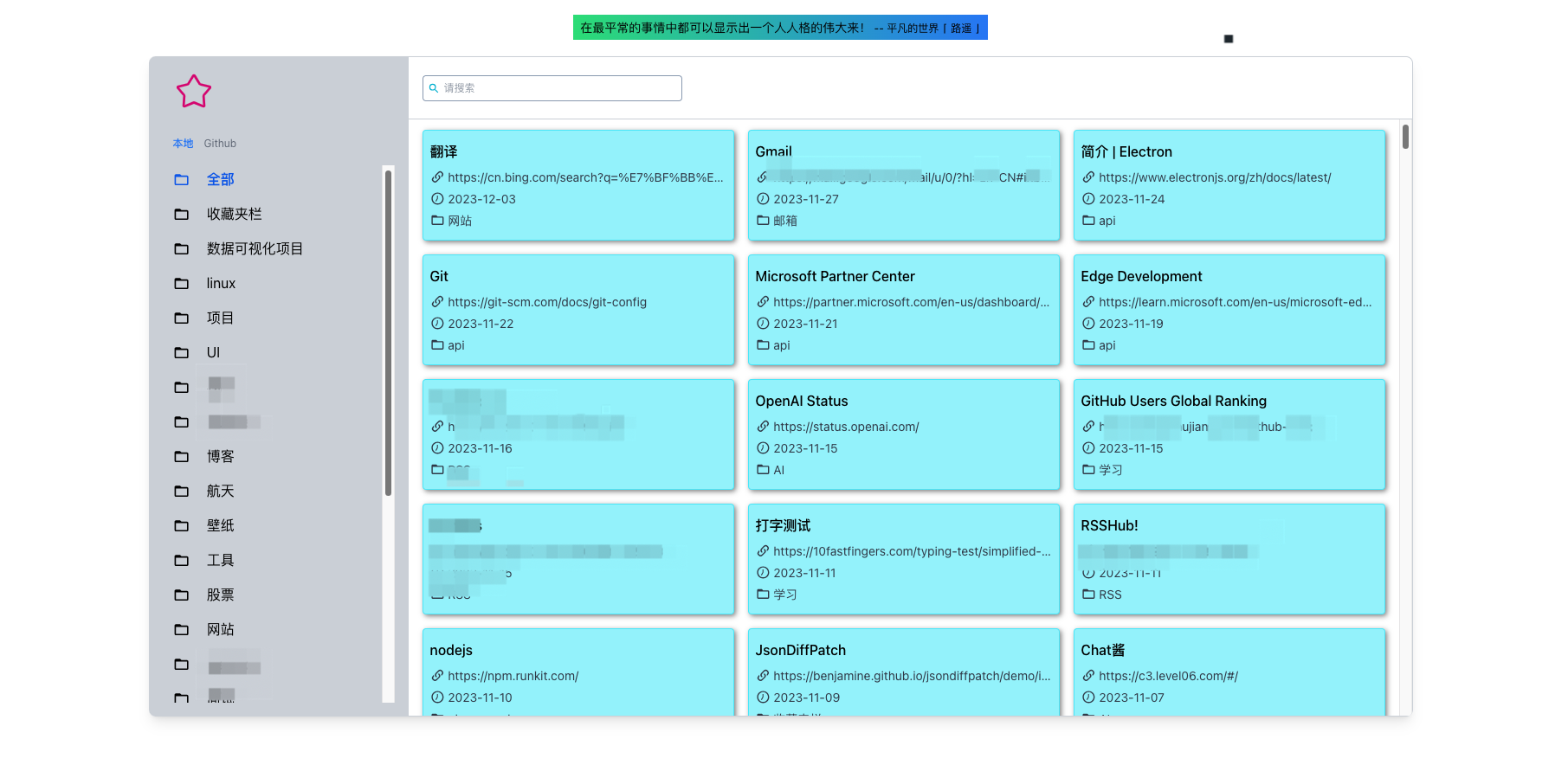1568x765 pixels.
Task: Click link icon on Chat酱 card
Action: coord(1088,676)
